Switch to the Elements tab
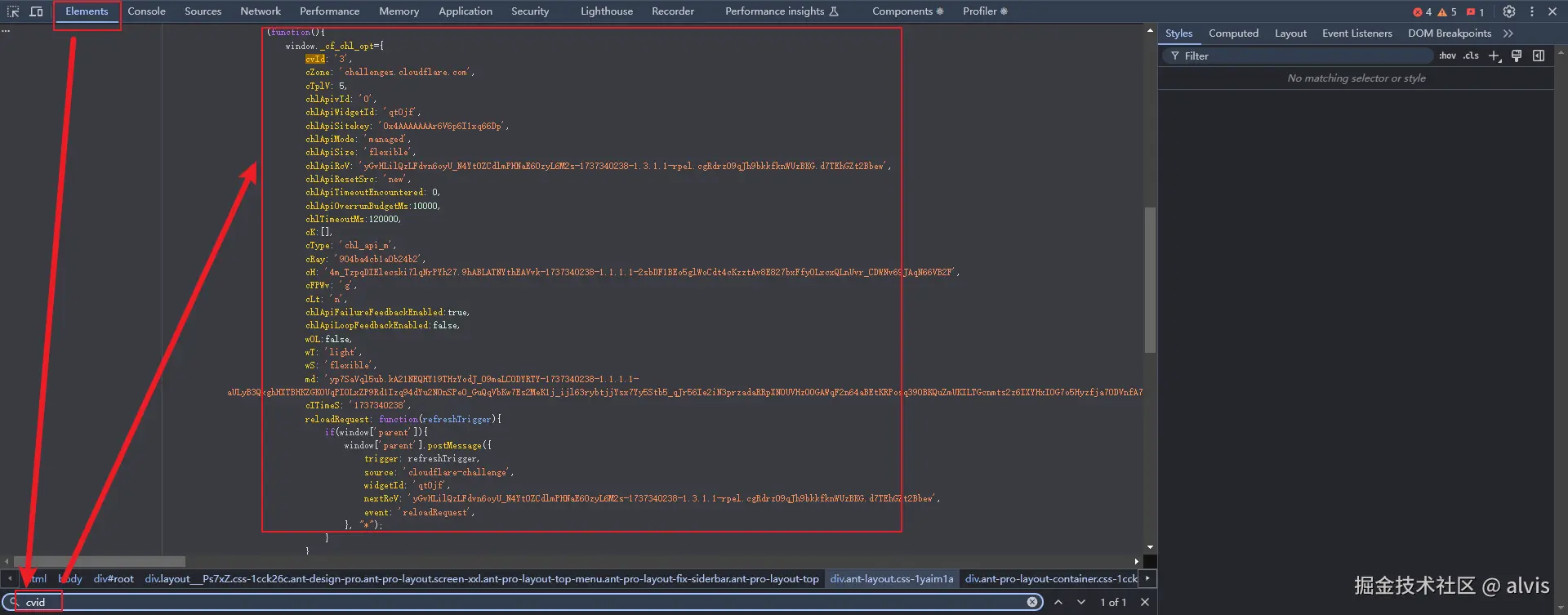1568x615 pixels. (x=87, y=11)
